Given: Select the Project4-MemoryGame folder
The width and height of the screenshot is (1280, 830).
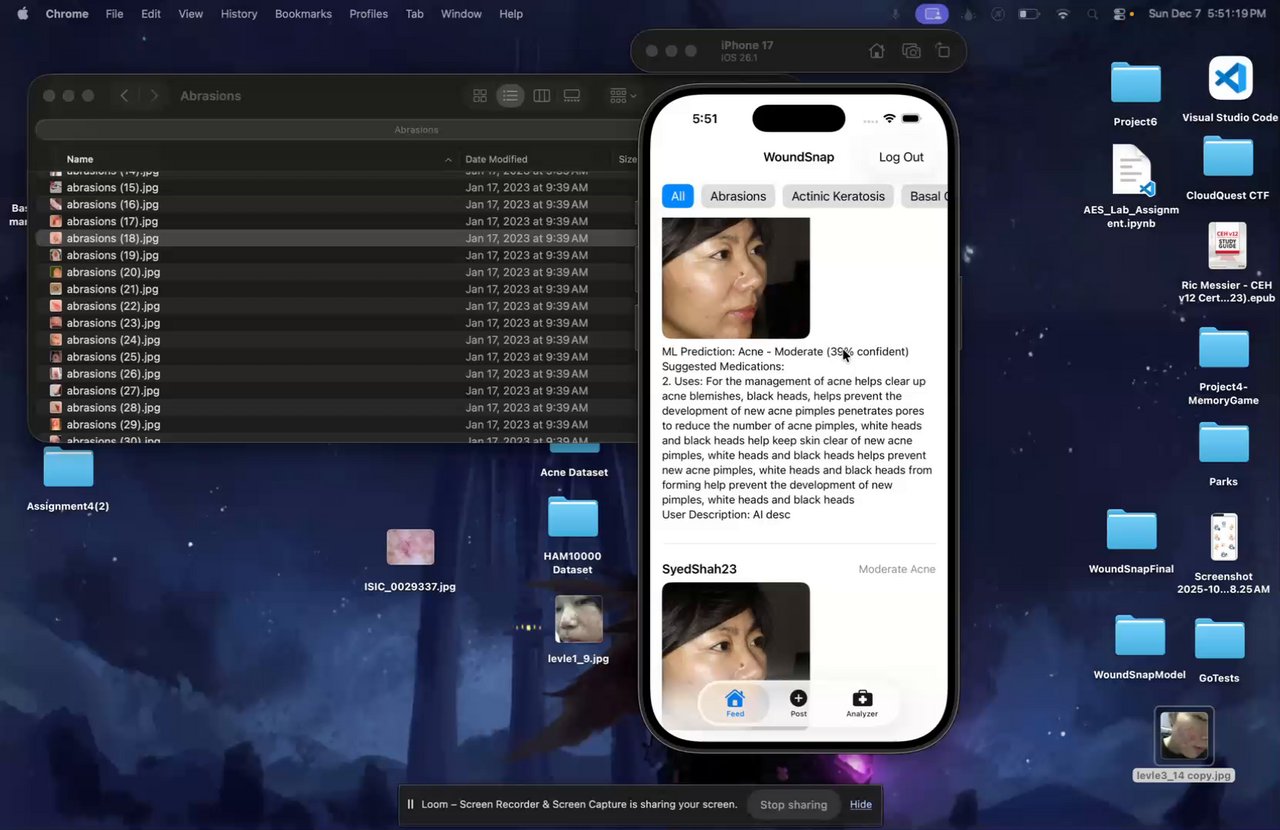Looking at the screenshot, I should (1224, 348).
